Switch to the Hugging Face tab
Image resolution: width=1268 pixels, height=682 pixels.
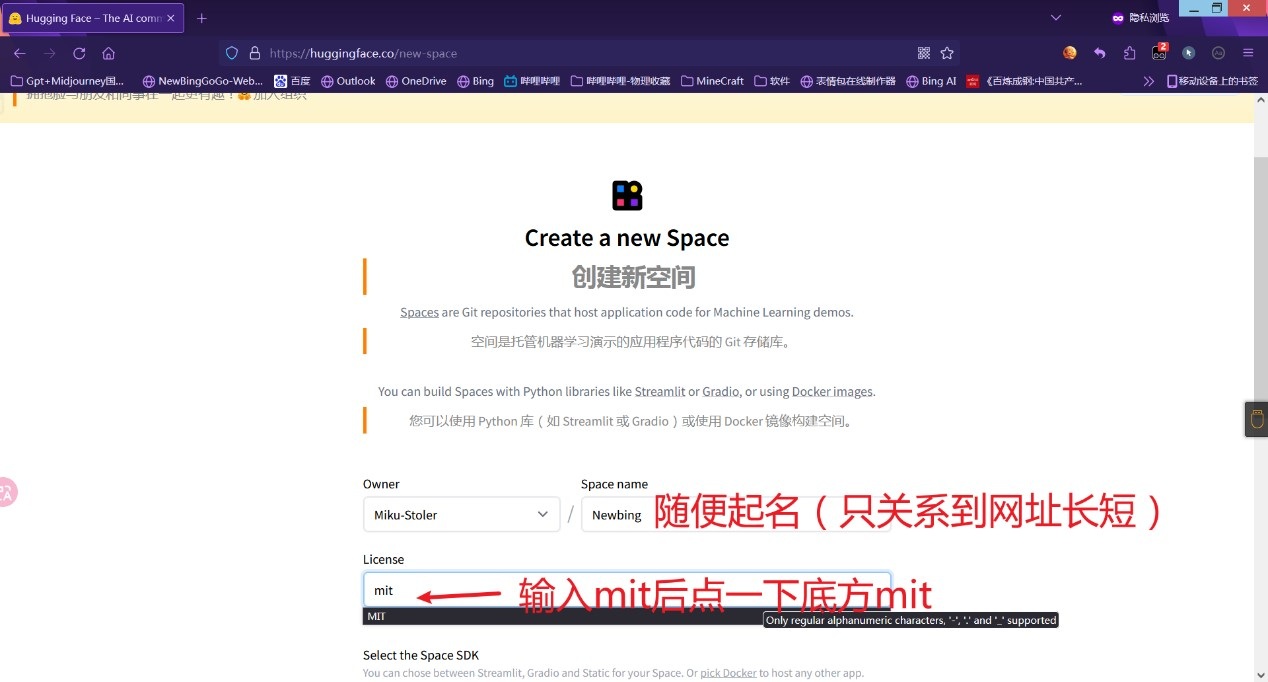click(93, 18)
